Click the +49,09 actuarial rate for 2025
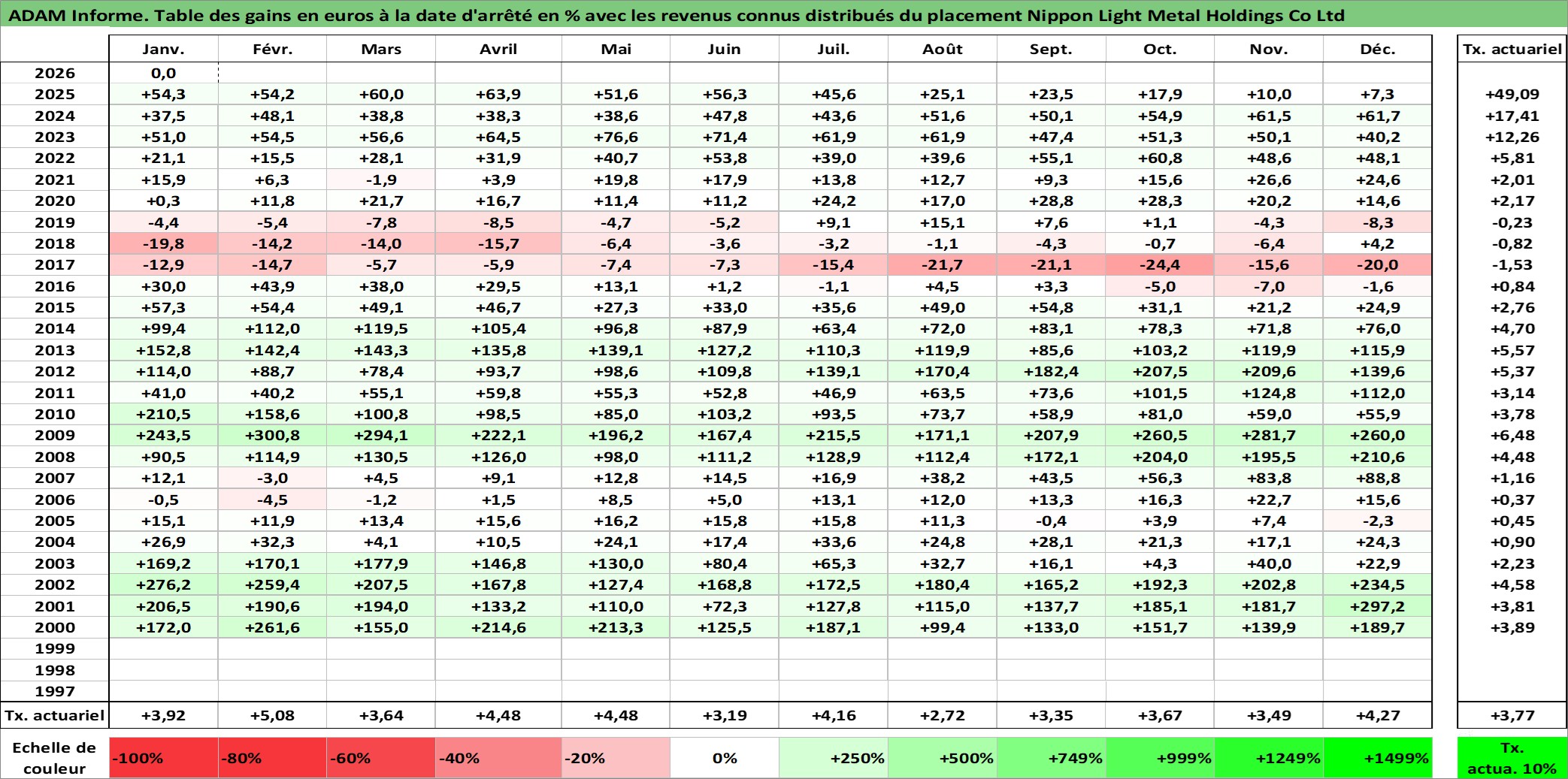This screenshot has width=1568, height=779. pos(1512,94)
